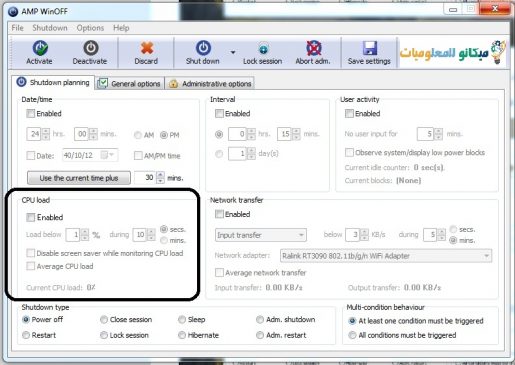Expand the Network adapter dropdown list
Viewport: 515px width, 365px height.
[386, 256]
